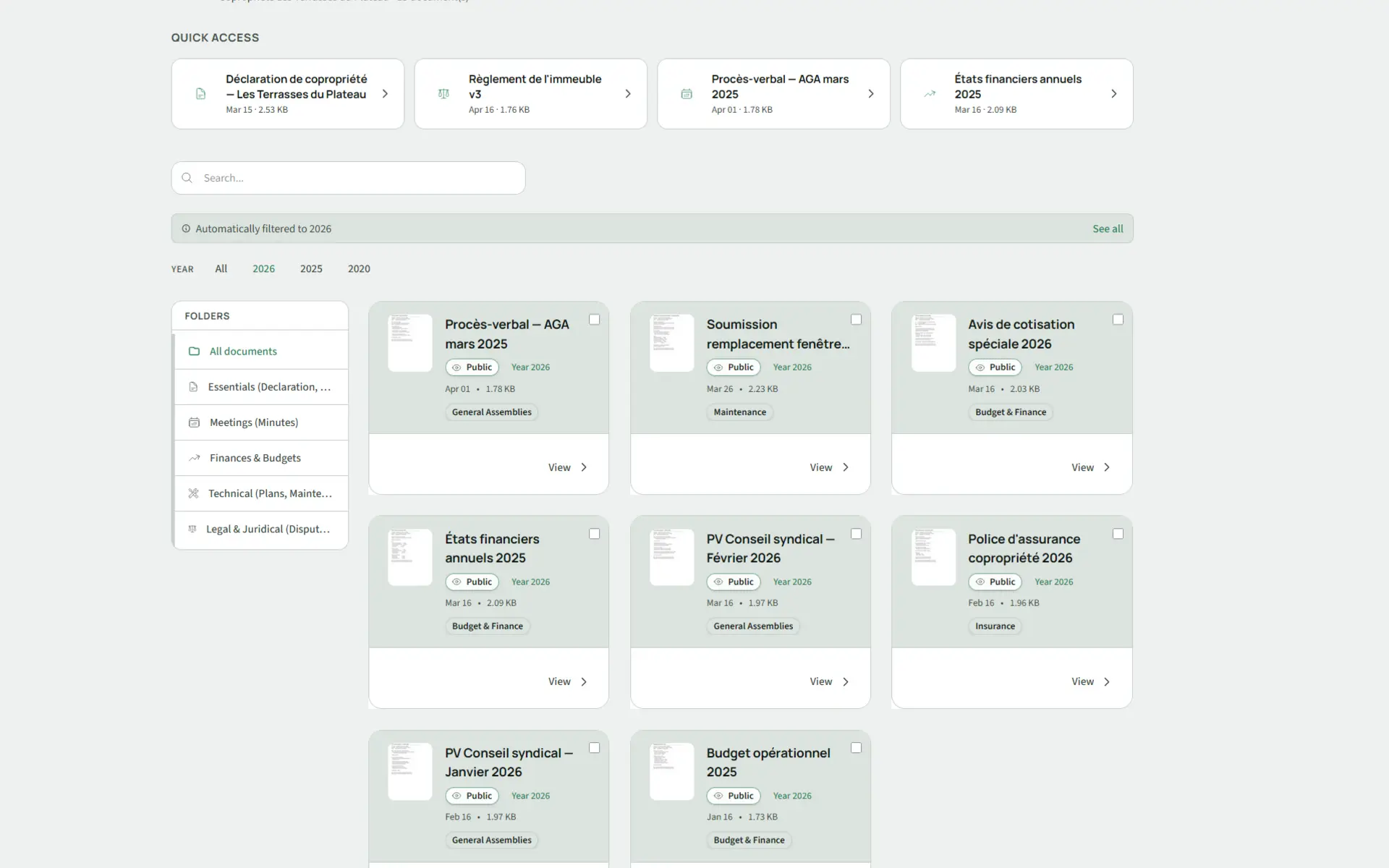Check the checkbox on Procès-verbal AGA mars 2025
1389x868 pixels.
pos(595,319)
